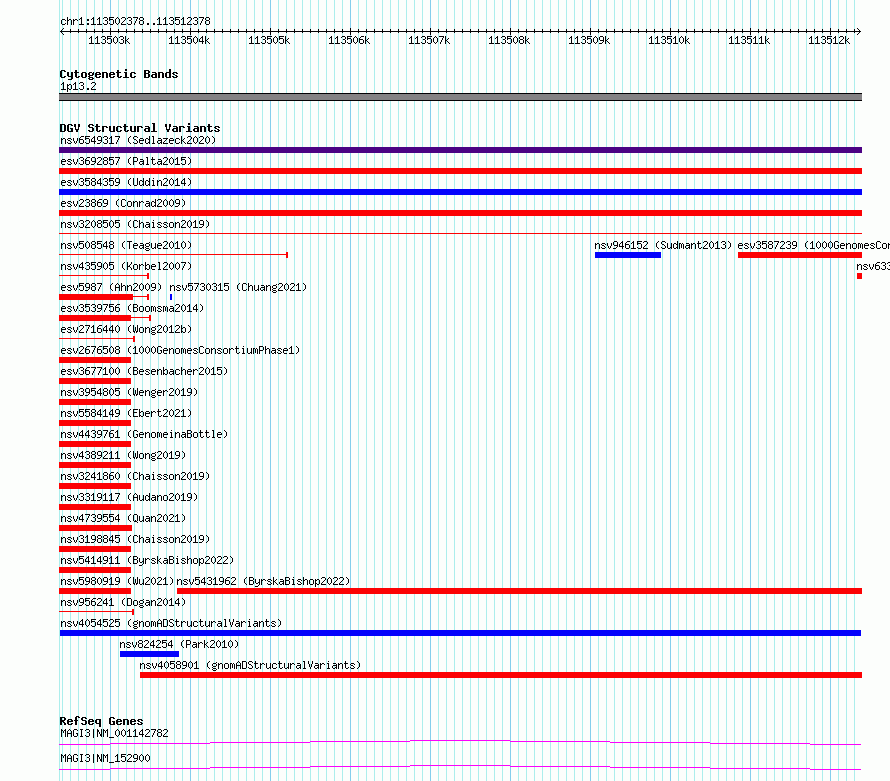890x781 pixels.
Task: Click nsv4054525 (gnomADStructuralVariants) label
Action: click(x=171, y=623)
